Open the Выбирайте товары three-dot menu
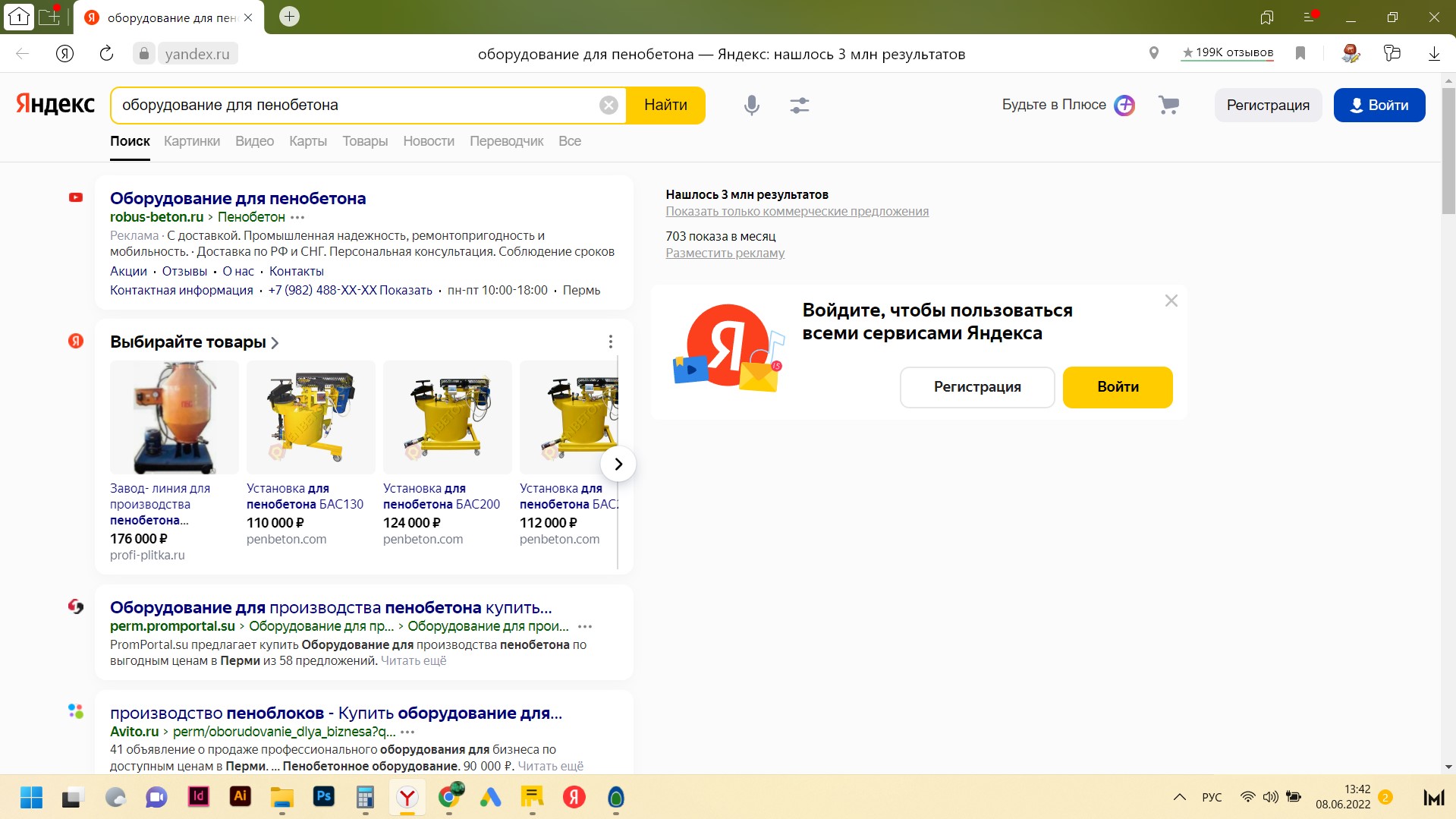The image size is (1456, 819). (x=610, y=342)
